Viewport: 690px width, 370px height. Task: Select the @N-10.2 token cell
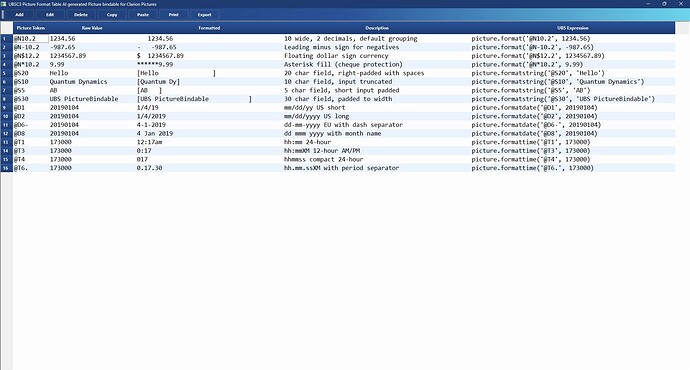[x=31, y=47]
